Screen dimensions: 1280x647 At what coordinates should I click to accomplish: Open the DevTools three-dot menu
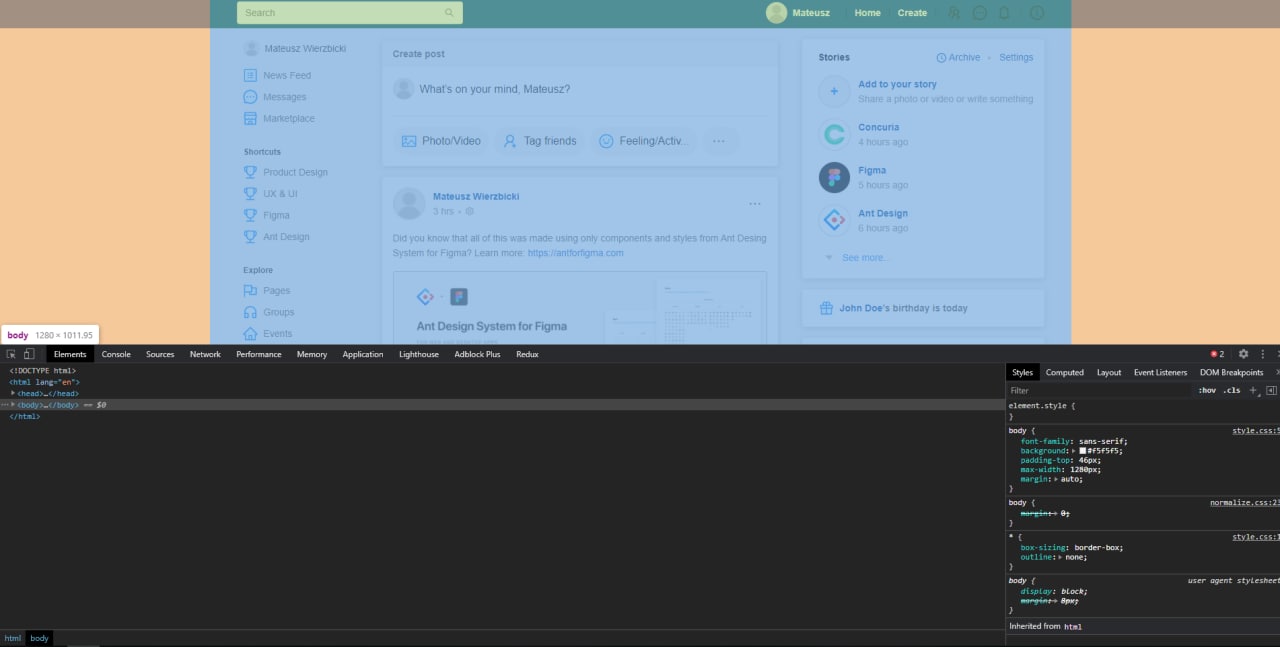(1263, 354)
